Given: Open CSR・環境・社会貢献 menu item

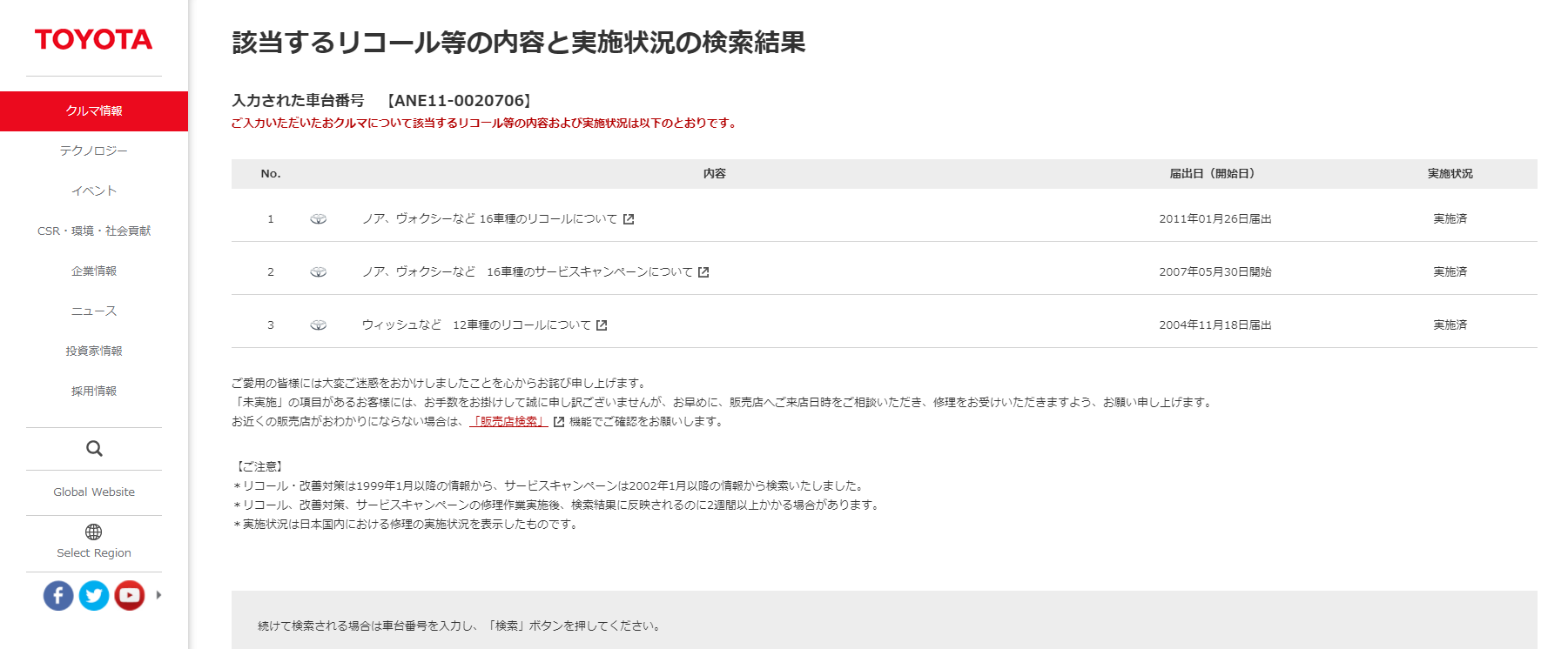Looking at the screenshot, I should 94,231.
